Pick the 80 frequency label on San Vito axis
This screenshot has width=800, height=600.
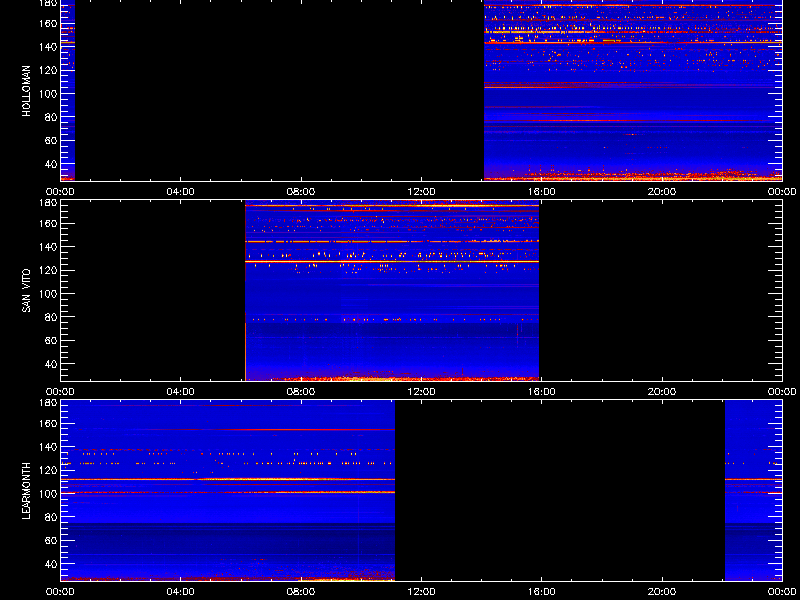coord(52,317)
